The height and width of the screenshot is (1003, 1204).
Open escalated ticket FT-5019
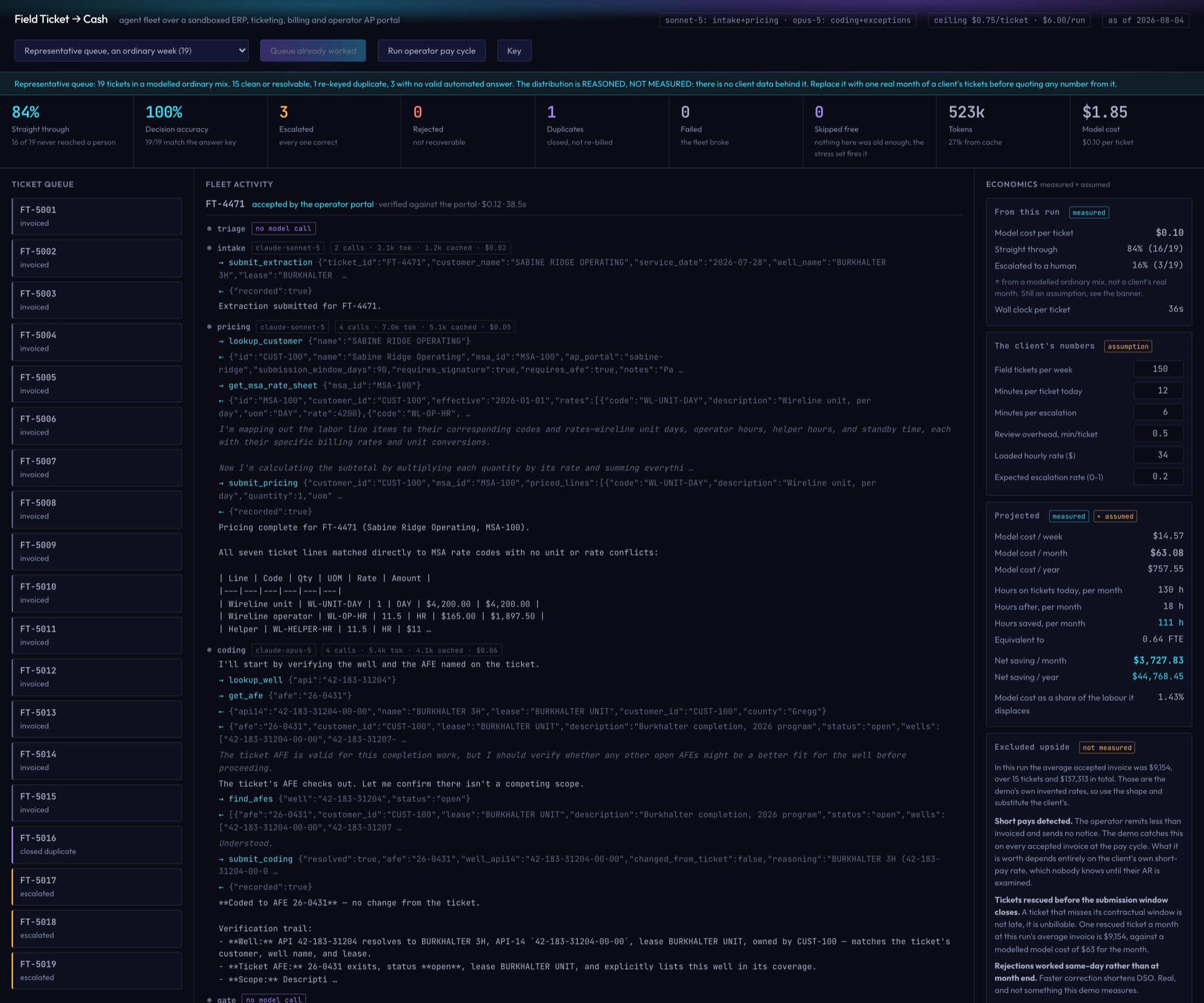[96, 970]
